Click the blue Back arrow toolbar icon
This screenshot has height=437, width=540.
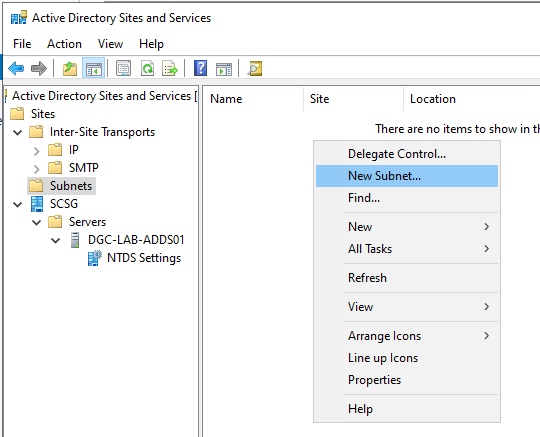(x=16, y=69)
